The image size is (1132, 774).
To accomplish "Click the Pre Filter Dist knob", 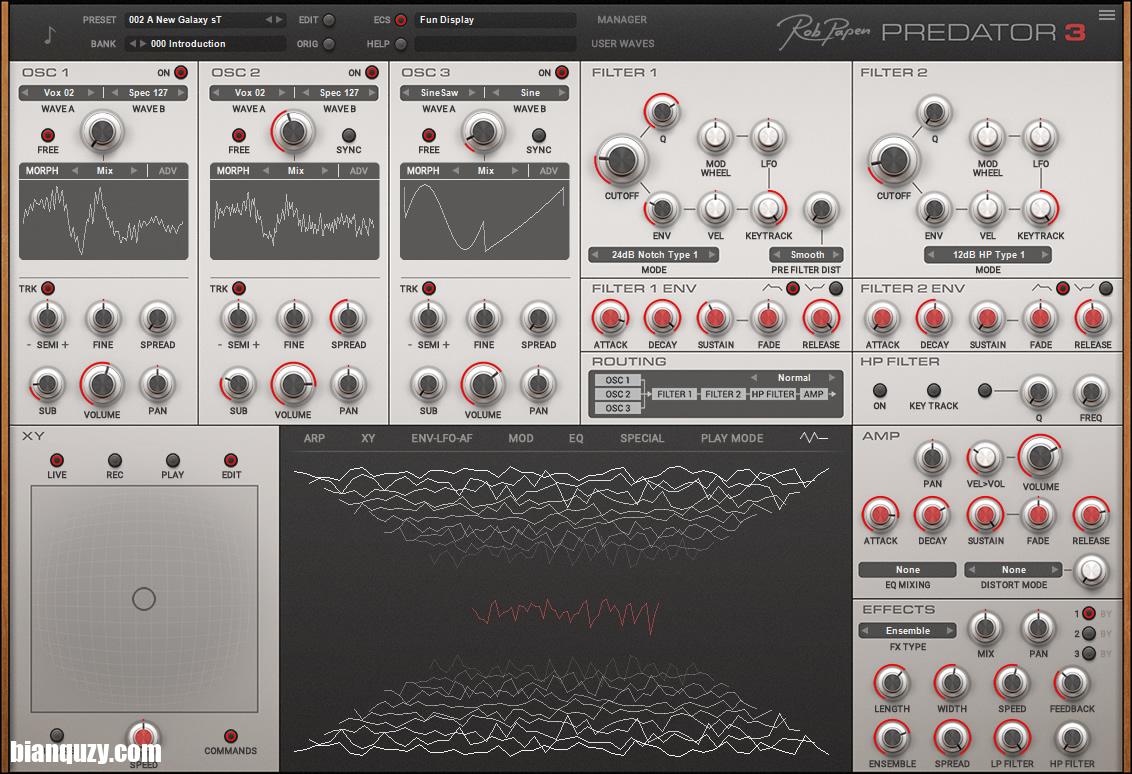I will [821, 209].
